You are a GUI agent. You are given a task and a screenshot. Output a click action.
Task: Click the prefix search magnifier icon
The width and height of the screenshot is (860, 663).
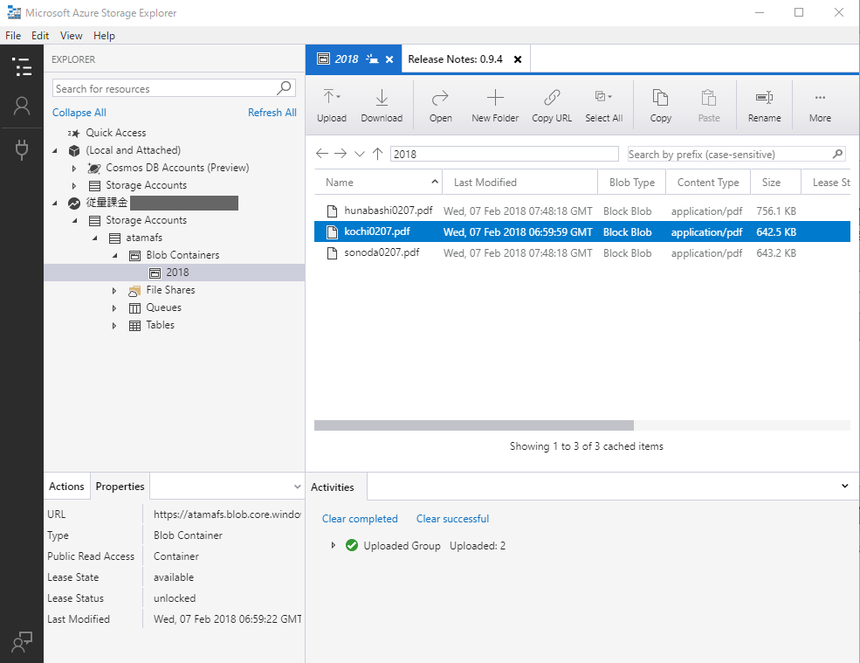coord(838,154)
